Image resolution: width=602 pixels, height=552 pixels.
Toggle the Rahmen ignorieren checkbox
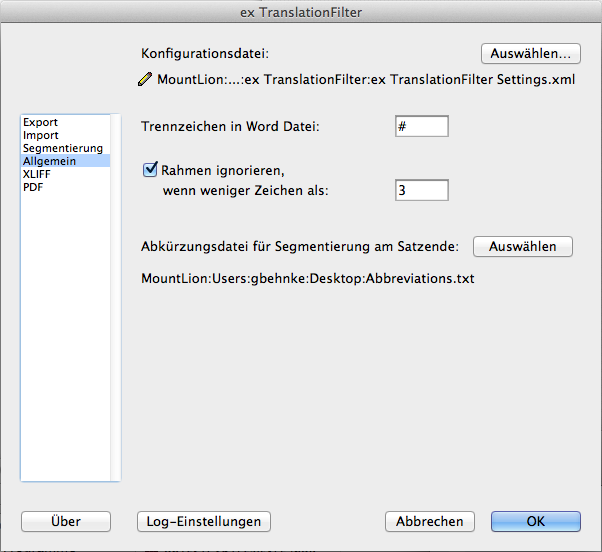[x=150, y=170]
